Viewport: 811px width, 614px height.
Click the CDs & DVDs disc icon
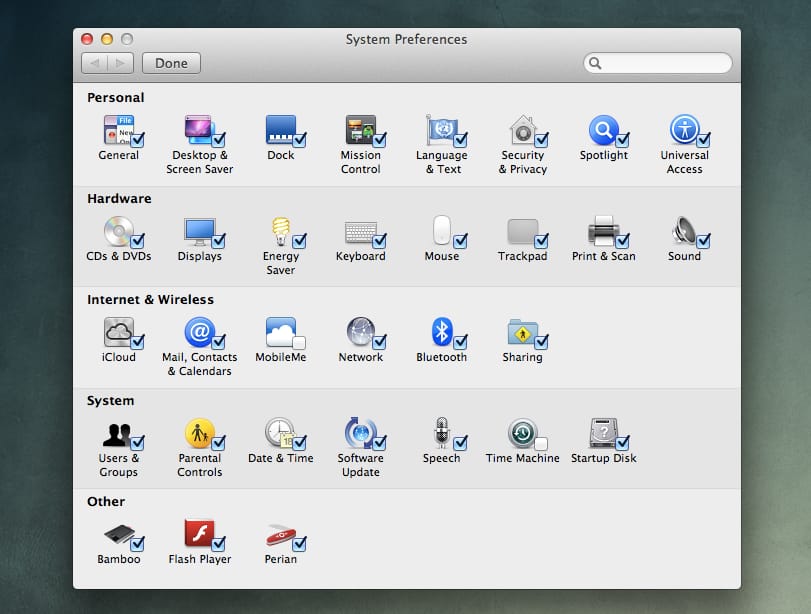tap(119, 231)
